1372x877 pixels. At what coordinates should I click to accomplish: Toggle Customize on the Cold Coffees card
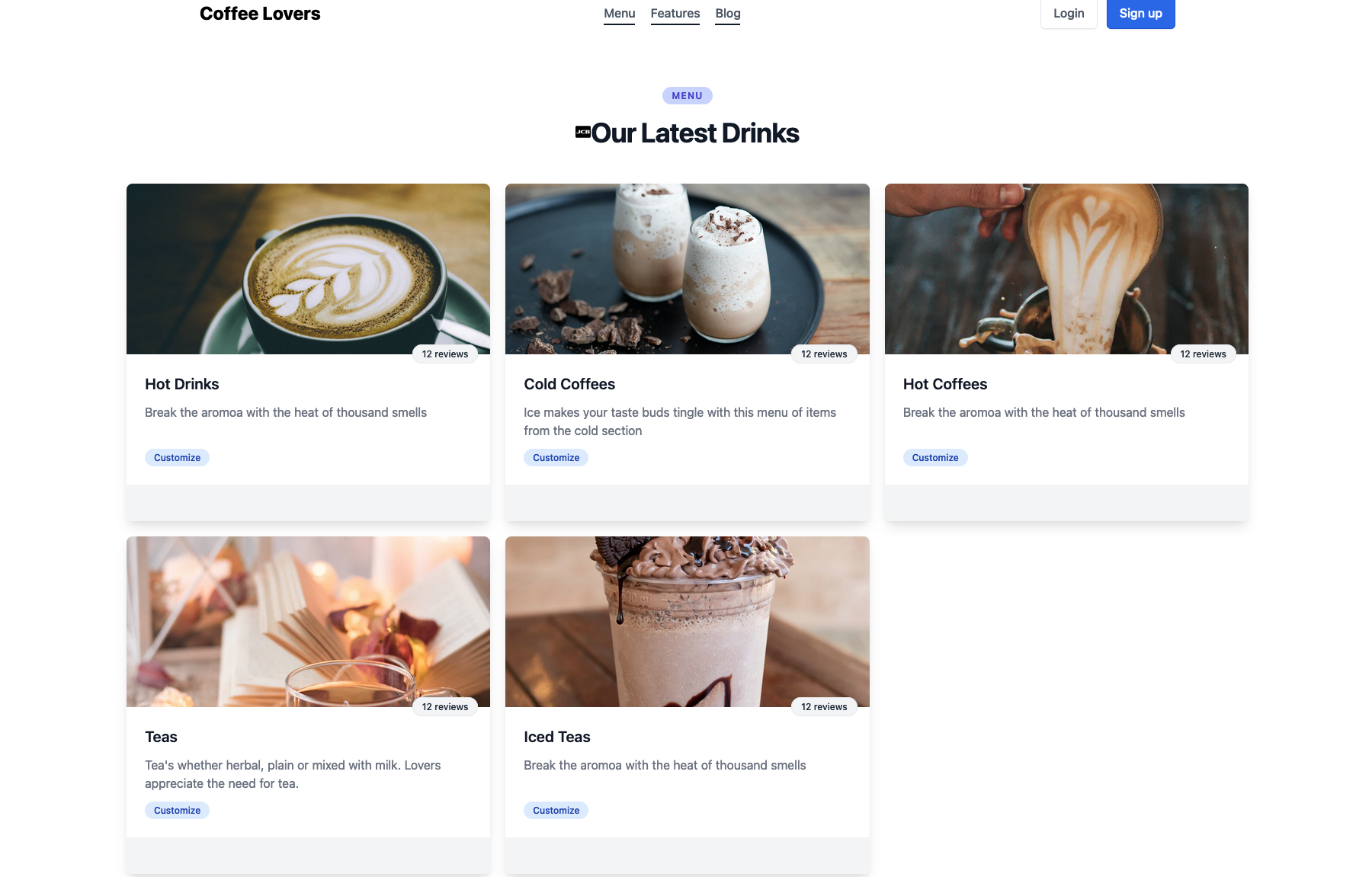coord(556,457)
